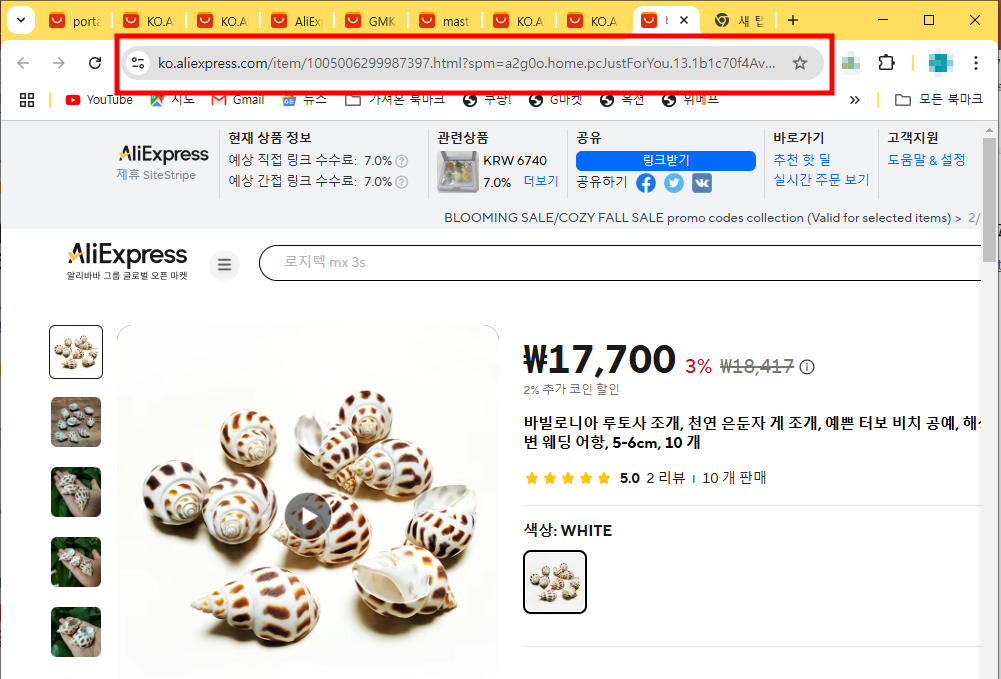Open the hamburger category menu
The height and width of the screenshot is (679, 1001).
click(x=224, y=264)
